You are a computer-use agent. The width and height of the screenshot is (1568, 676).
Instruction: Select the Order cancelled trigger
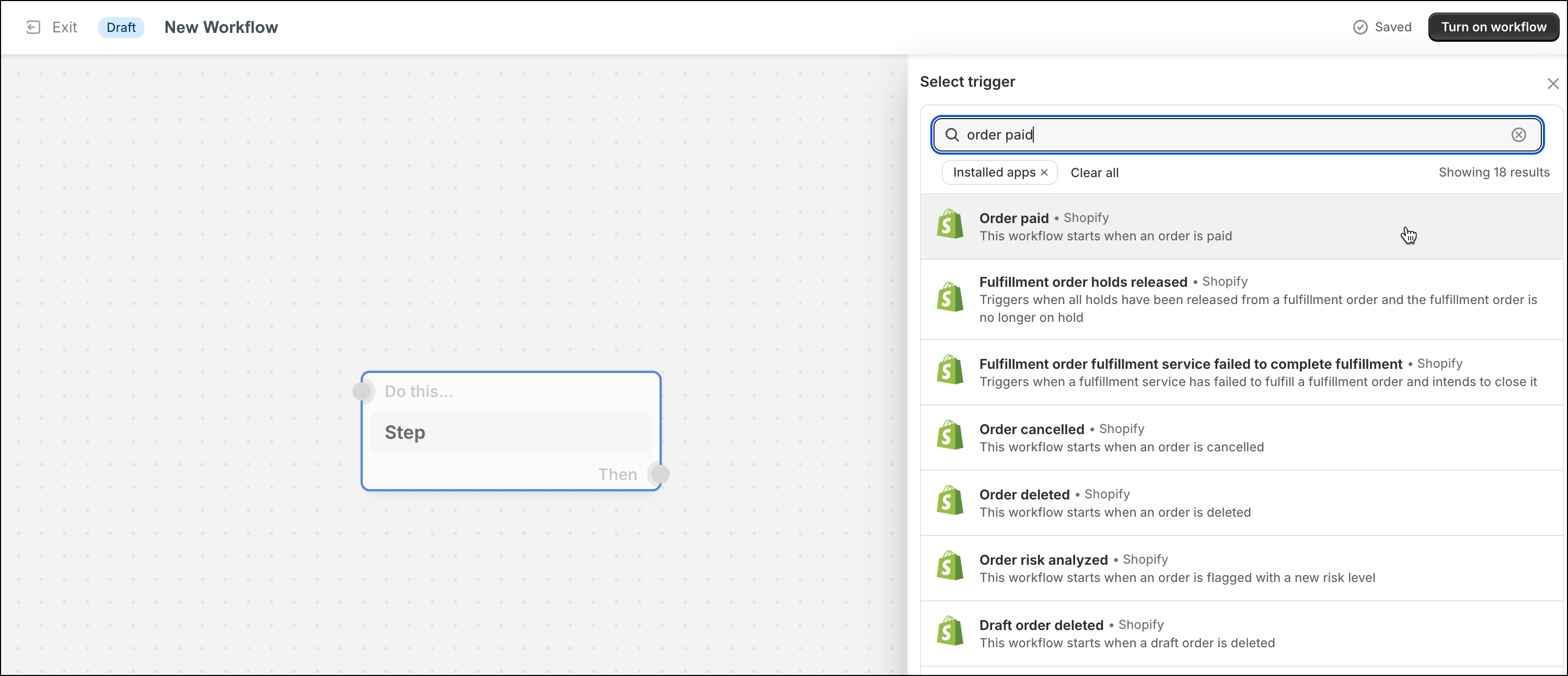coord(1242,438)
